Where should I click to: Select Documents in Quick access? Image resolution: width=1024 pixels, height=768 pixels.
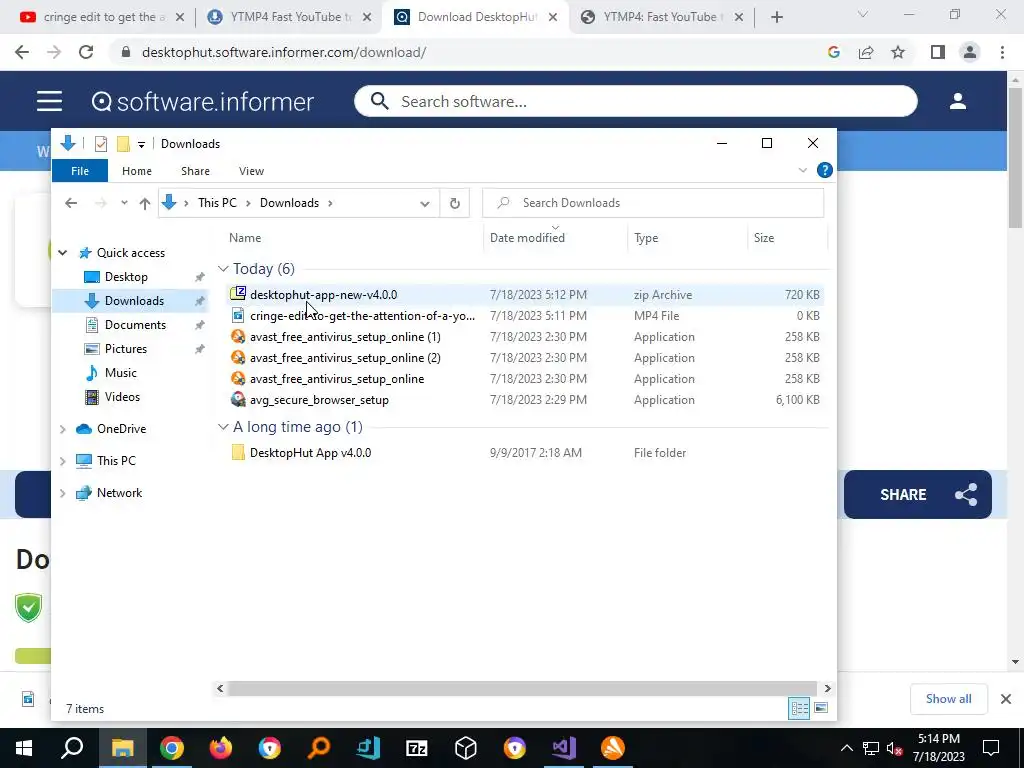tap(135, 325)
